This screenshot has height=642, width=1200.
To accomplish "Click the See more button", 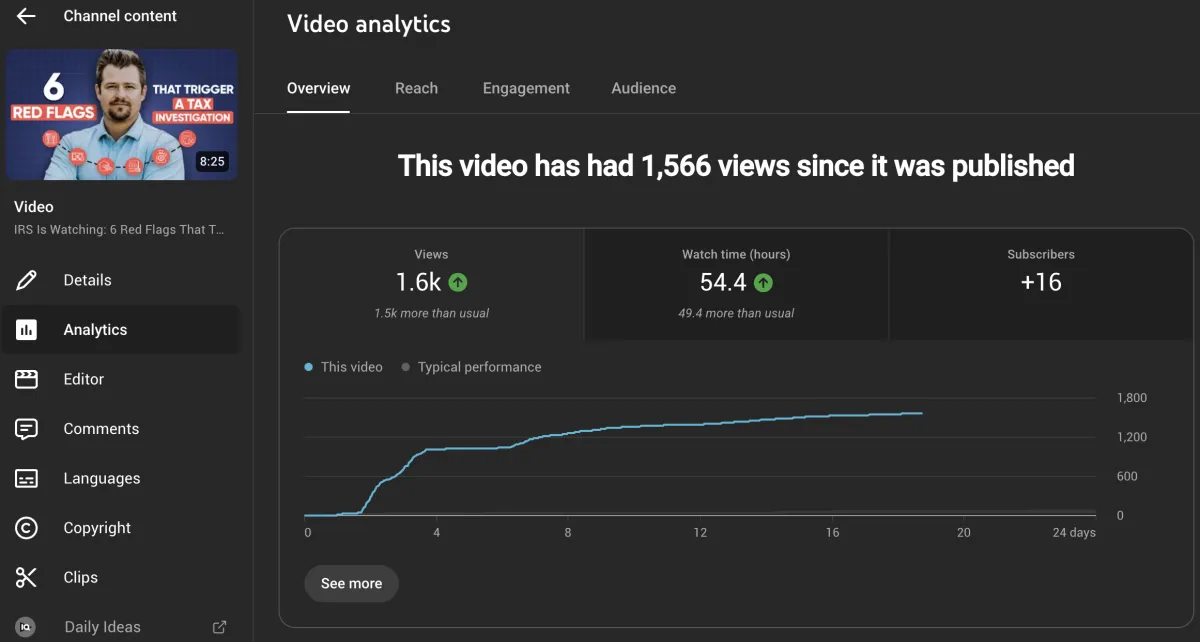I will [x=351, y=583].
